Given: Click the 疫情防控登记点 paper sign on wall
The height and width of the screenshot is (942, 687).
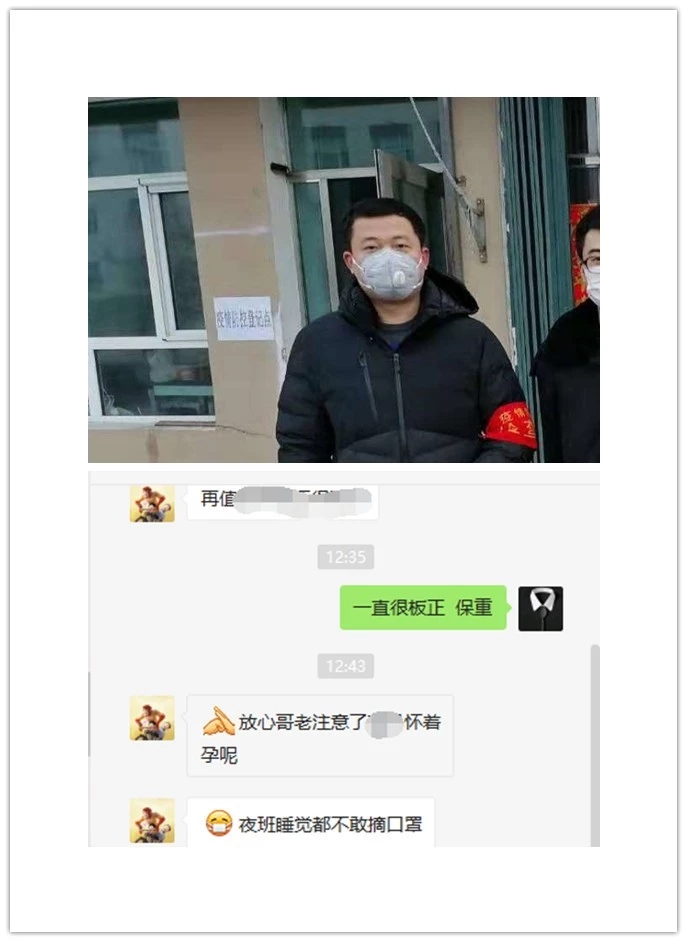Looking at the screenshot, I should [x=243, y=318].
